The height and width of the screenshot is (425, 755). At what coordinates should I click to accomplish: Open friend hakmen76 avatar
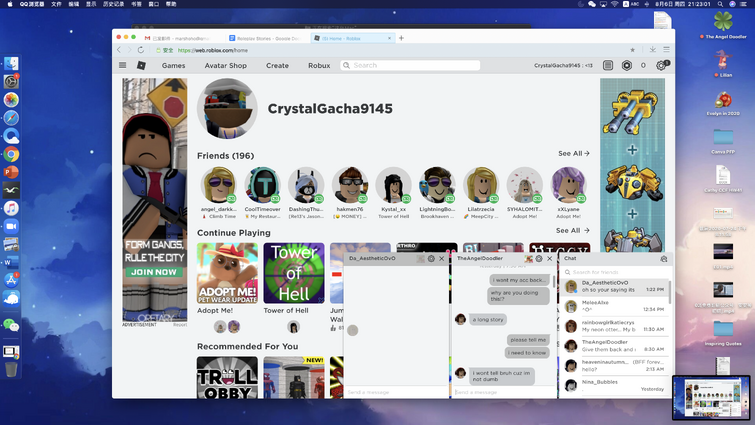[350, 185]
